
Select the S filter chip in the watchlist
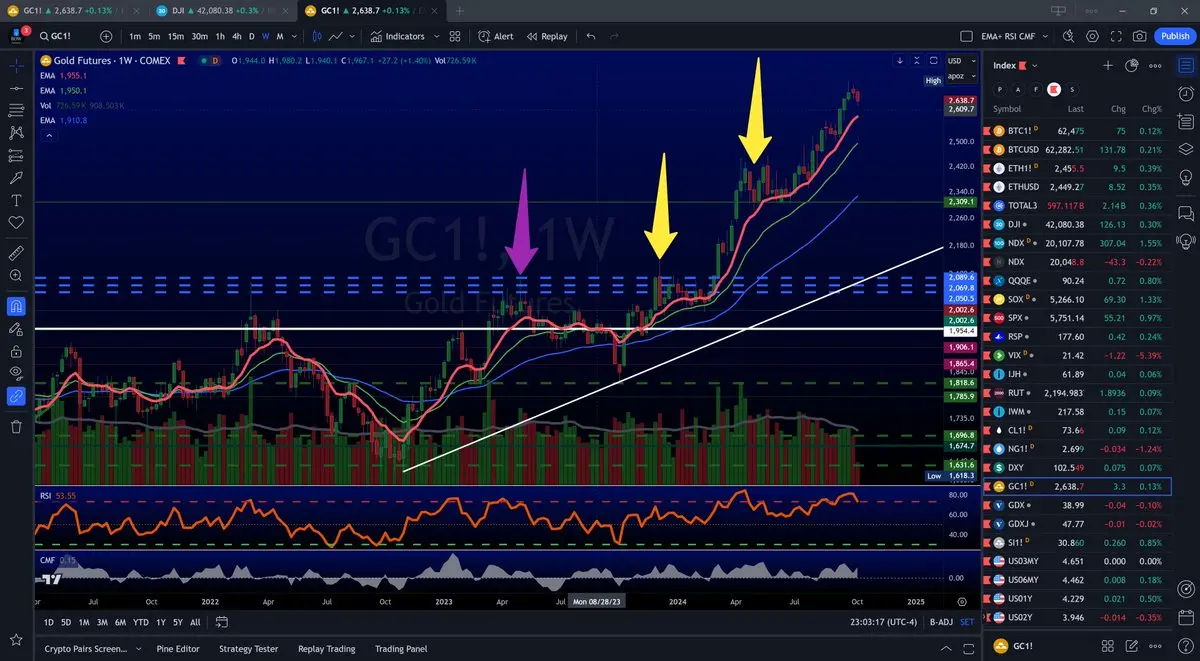[1072, 90]
